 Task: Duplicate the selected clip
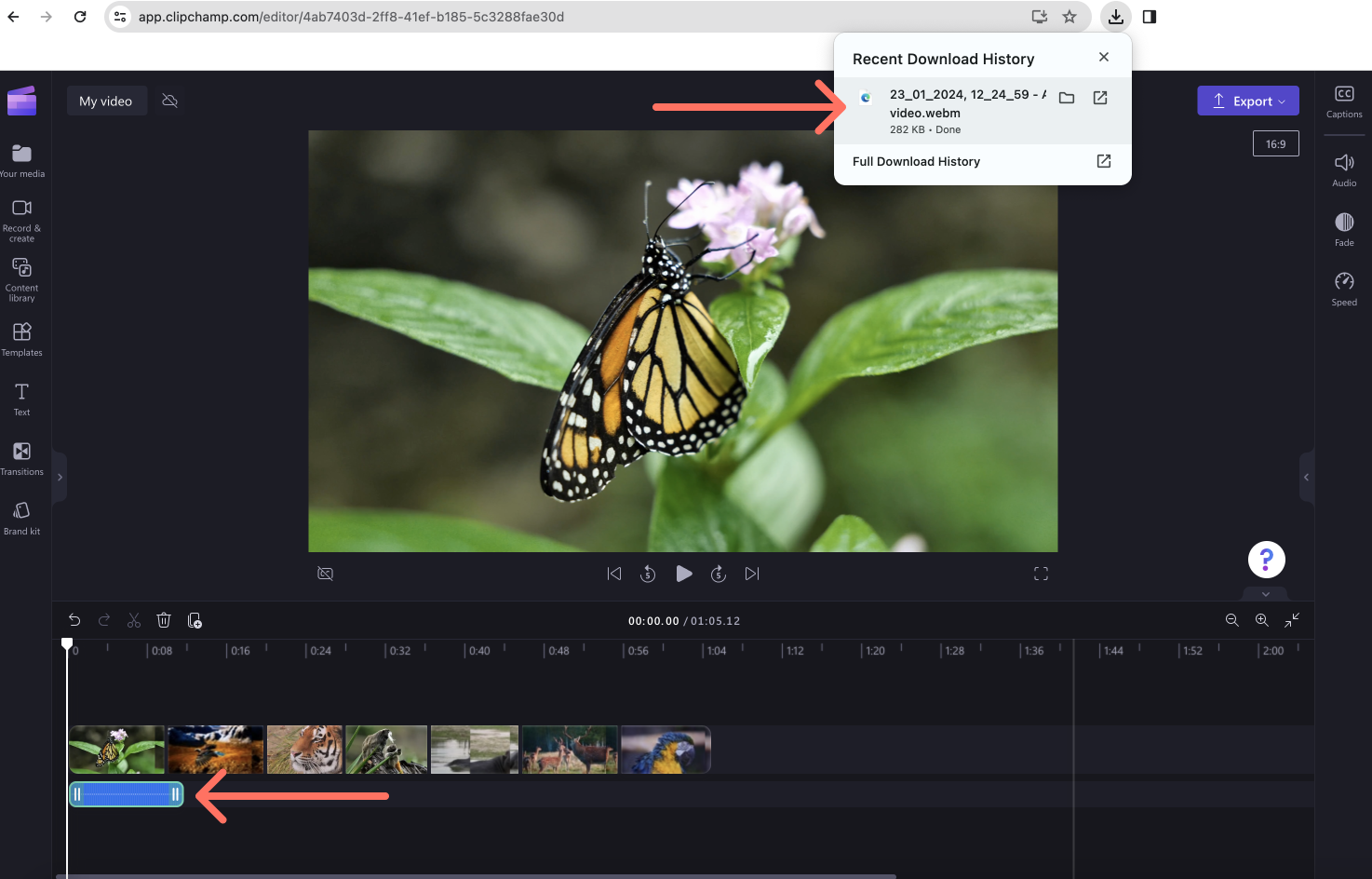pos(195,620)
